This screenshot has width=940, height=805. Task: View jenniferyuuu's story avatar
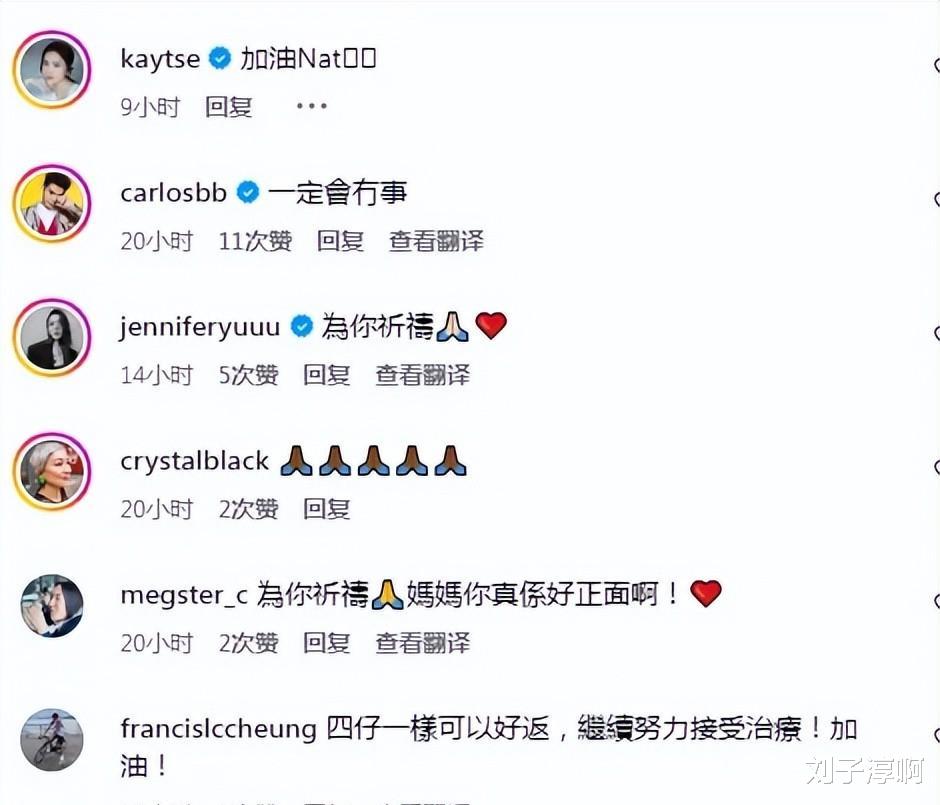tap(52, 337)
